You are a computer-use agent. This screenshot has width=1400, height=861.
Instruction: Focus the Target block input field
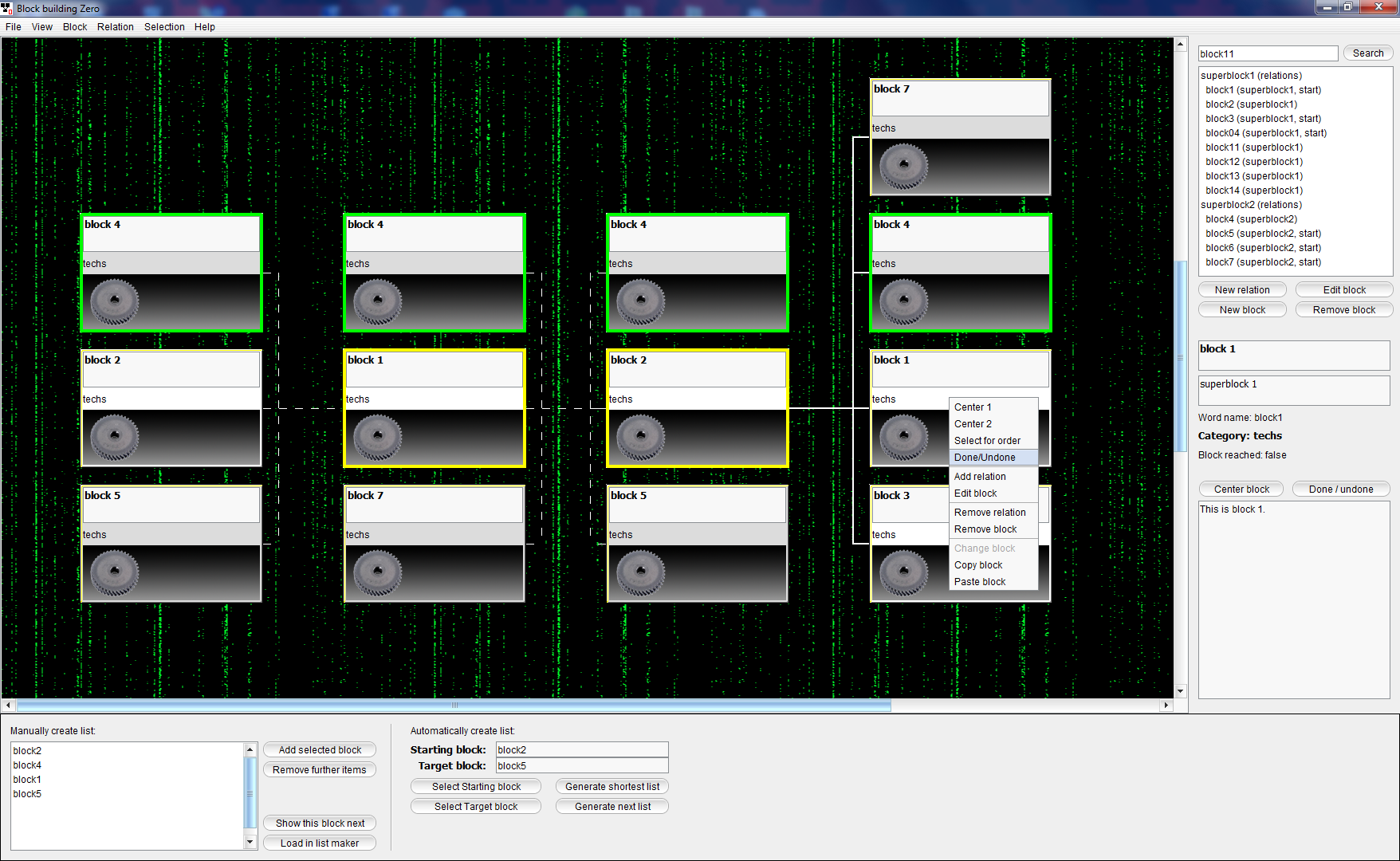582,766
